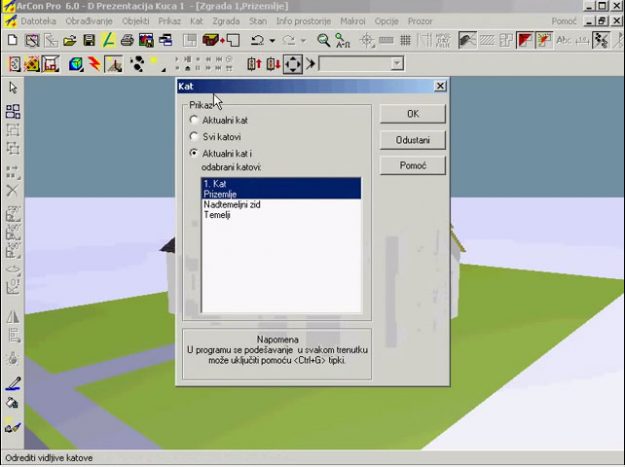Click the New document icon
Image resolution: width=625 pixels, height=467 pixels.
point(12,41)
